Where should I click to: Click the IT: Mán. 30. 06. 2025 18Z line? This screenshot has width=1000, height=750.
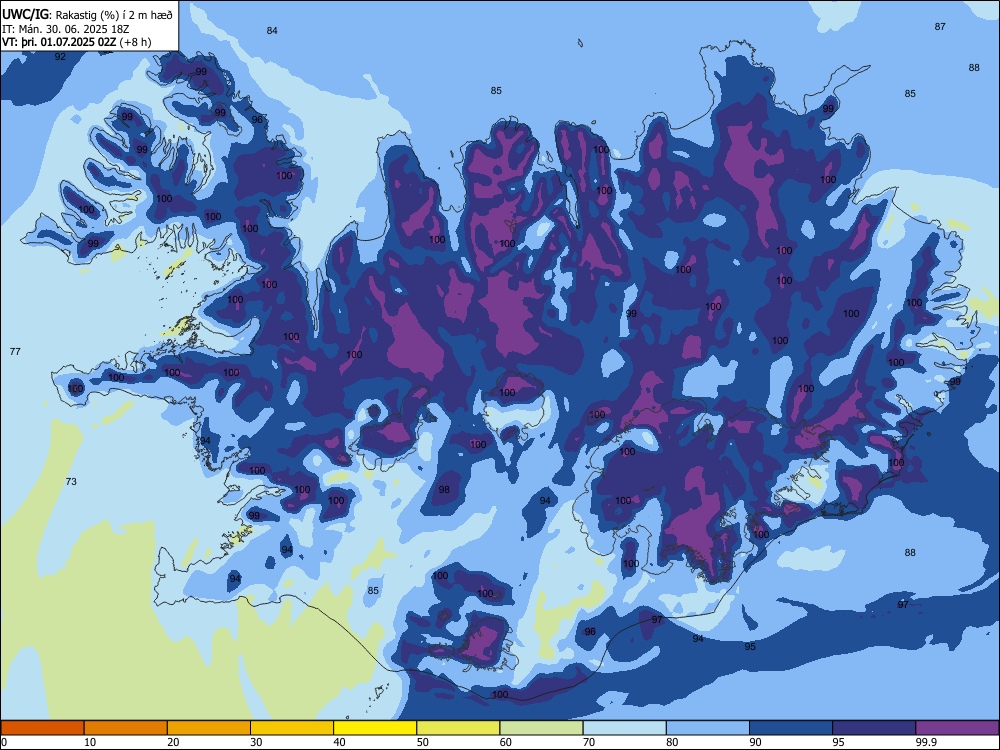tap(66, 29)
